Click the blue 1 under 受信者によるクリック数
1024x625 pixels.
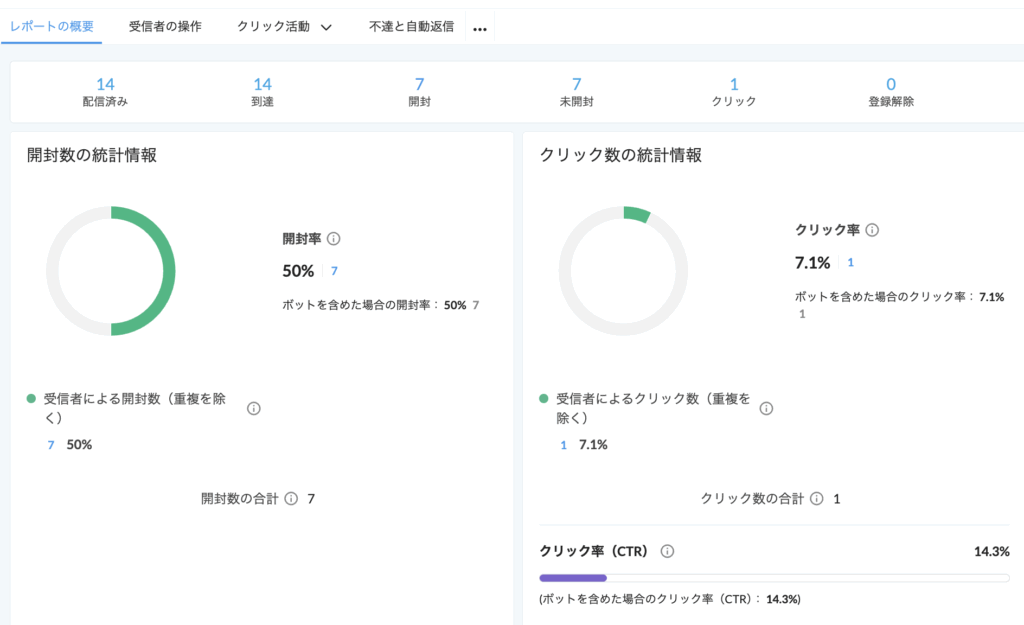coord(564,445)
